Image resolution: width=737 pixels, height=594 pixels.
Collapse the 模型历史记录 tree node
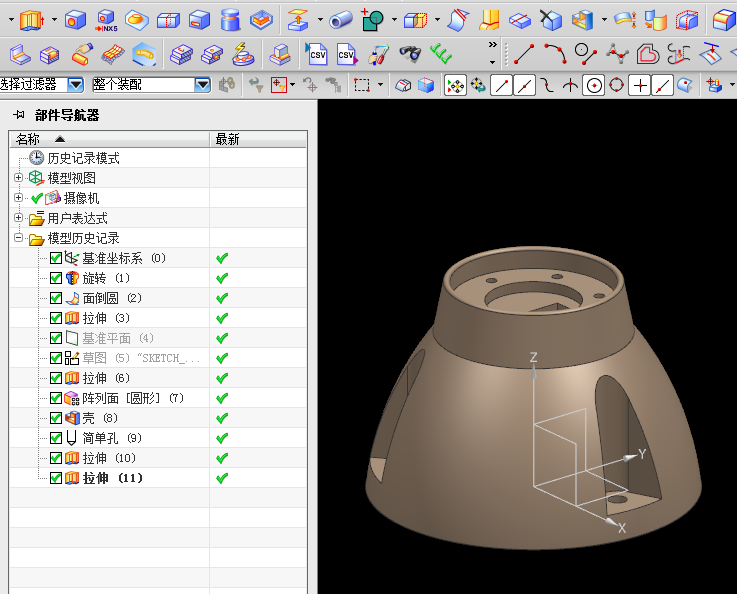tap(19, 238)
